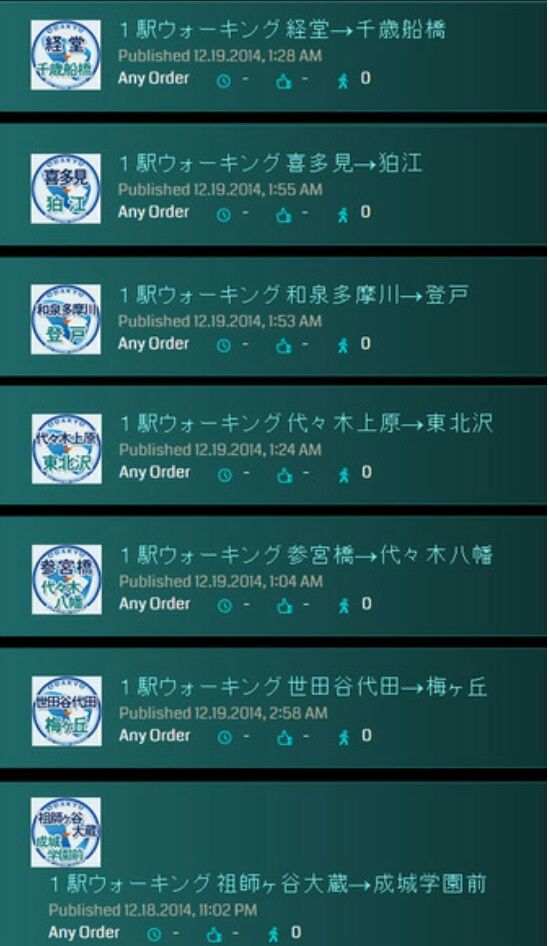Screen dimensions: 549x946
Task: Tap the 和泉多摩川→登戸 mission badge
Action: pos(66,319)
